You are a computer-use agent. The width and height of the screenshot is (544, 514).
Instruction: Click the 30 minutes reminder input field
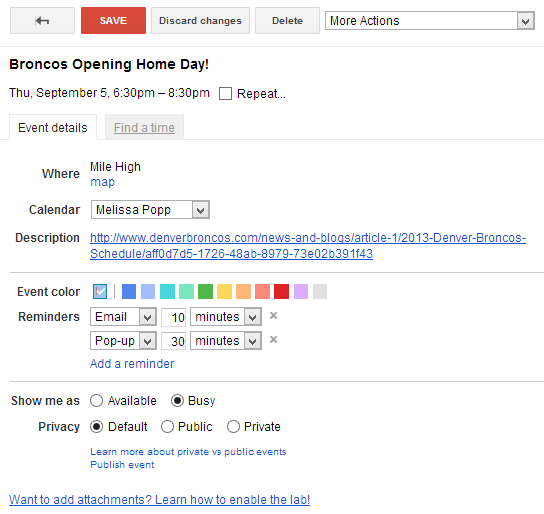(173, 341)
